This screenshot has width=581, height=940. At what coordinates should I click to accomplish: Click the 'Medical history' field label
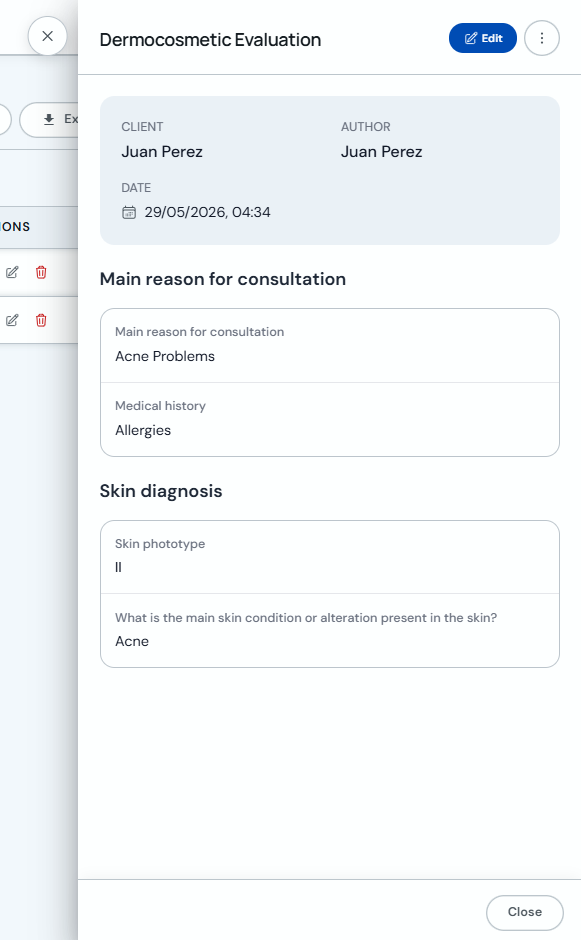[160, 406]
